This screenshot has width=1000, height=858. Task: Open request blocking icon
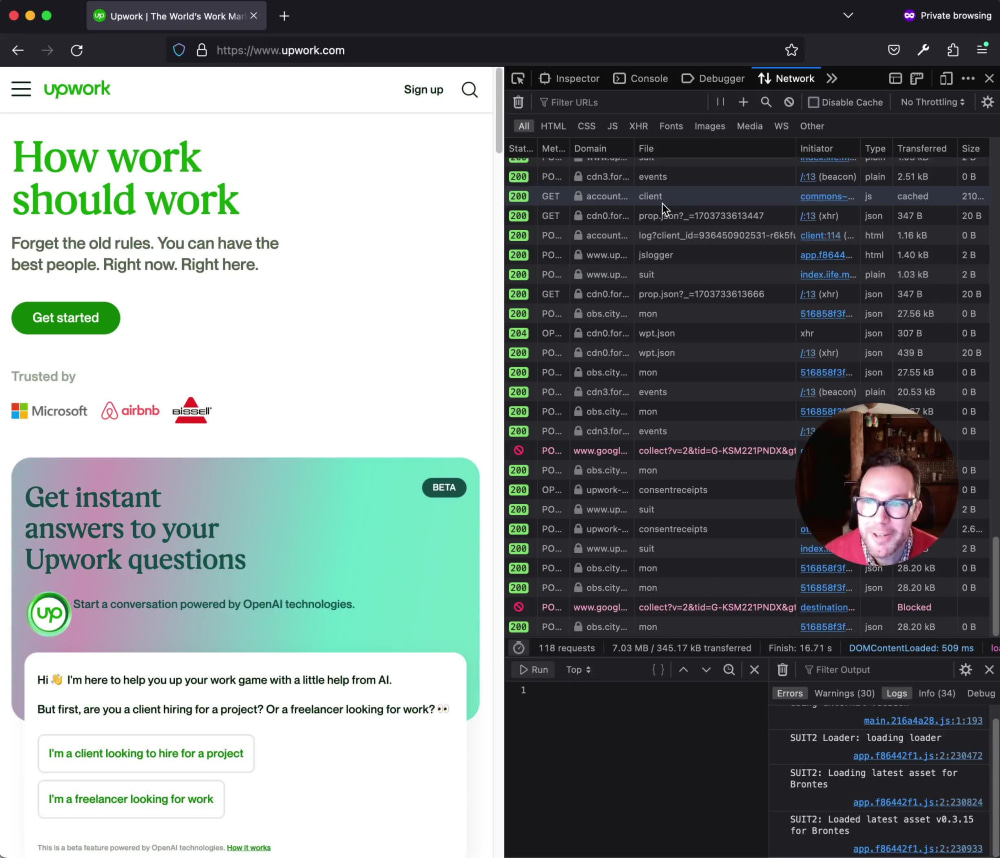pyautogui.click(x=789, y=102)
